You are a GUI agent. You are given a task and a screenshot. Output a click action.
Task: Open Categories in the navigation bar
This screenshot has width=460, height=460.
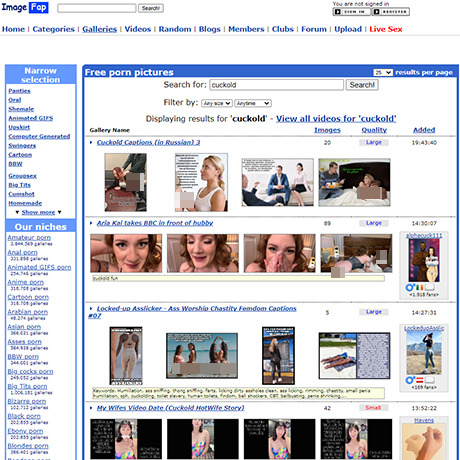(x=53, y=29)
